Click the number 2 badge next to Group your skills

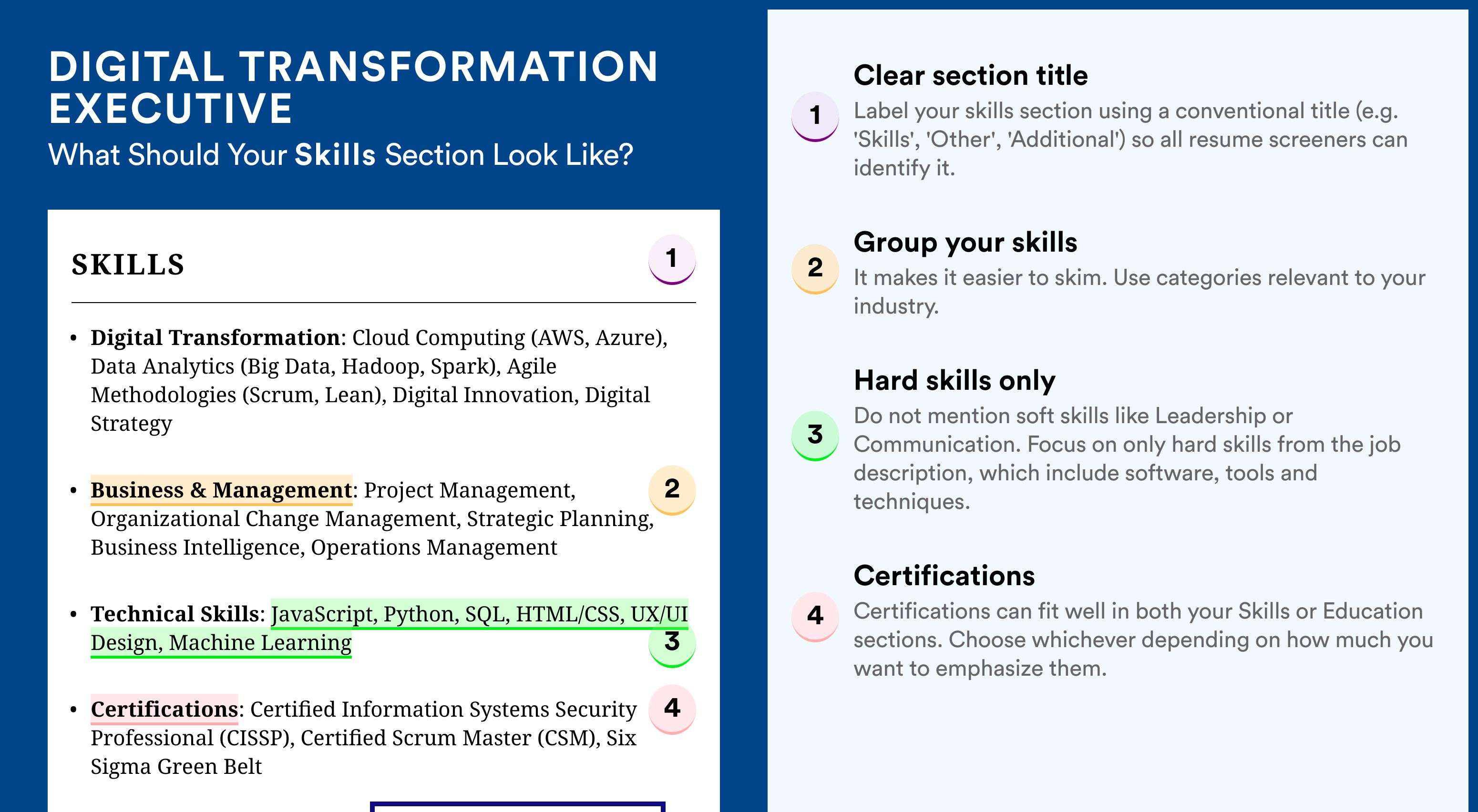pyautogui.click(x=815, y=269)
